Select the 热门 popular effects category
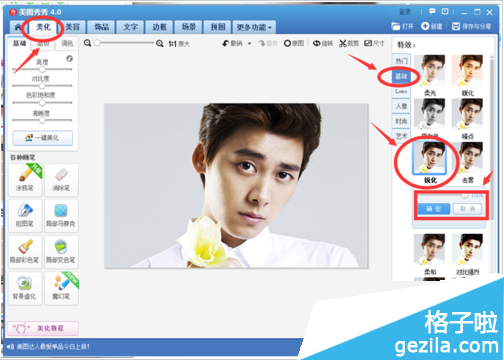Screen dimensions: 504x360 pyautogui.click(x=401, y=61)
